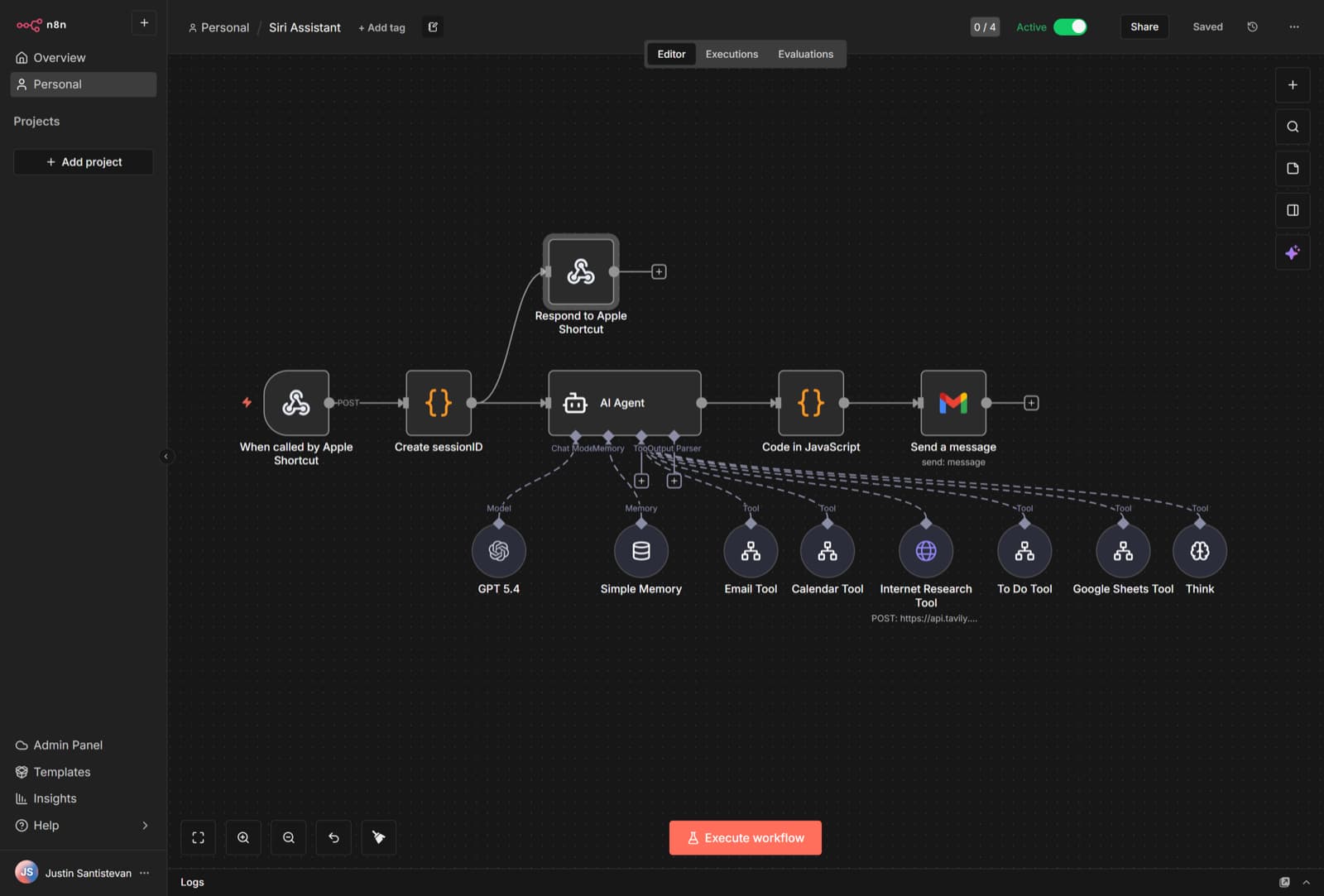Add a sticky note
The image size is (1324, 896).
click(x=1293, y=169)
